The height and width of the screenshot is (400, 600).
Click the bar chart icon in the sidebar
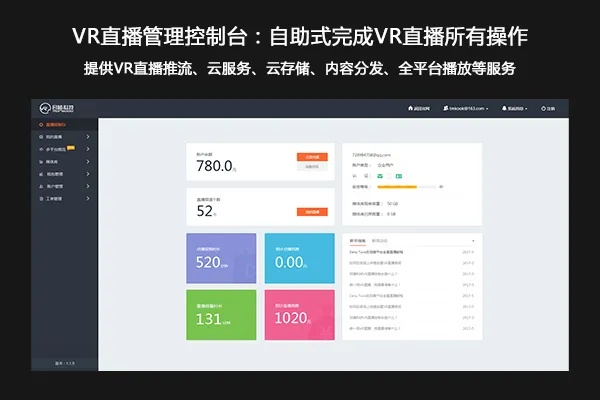[x=41, y=174]
